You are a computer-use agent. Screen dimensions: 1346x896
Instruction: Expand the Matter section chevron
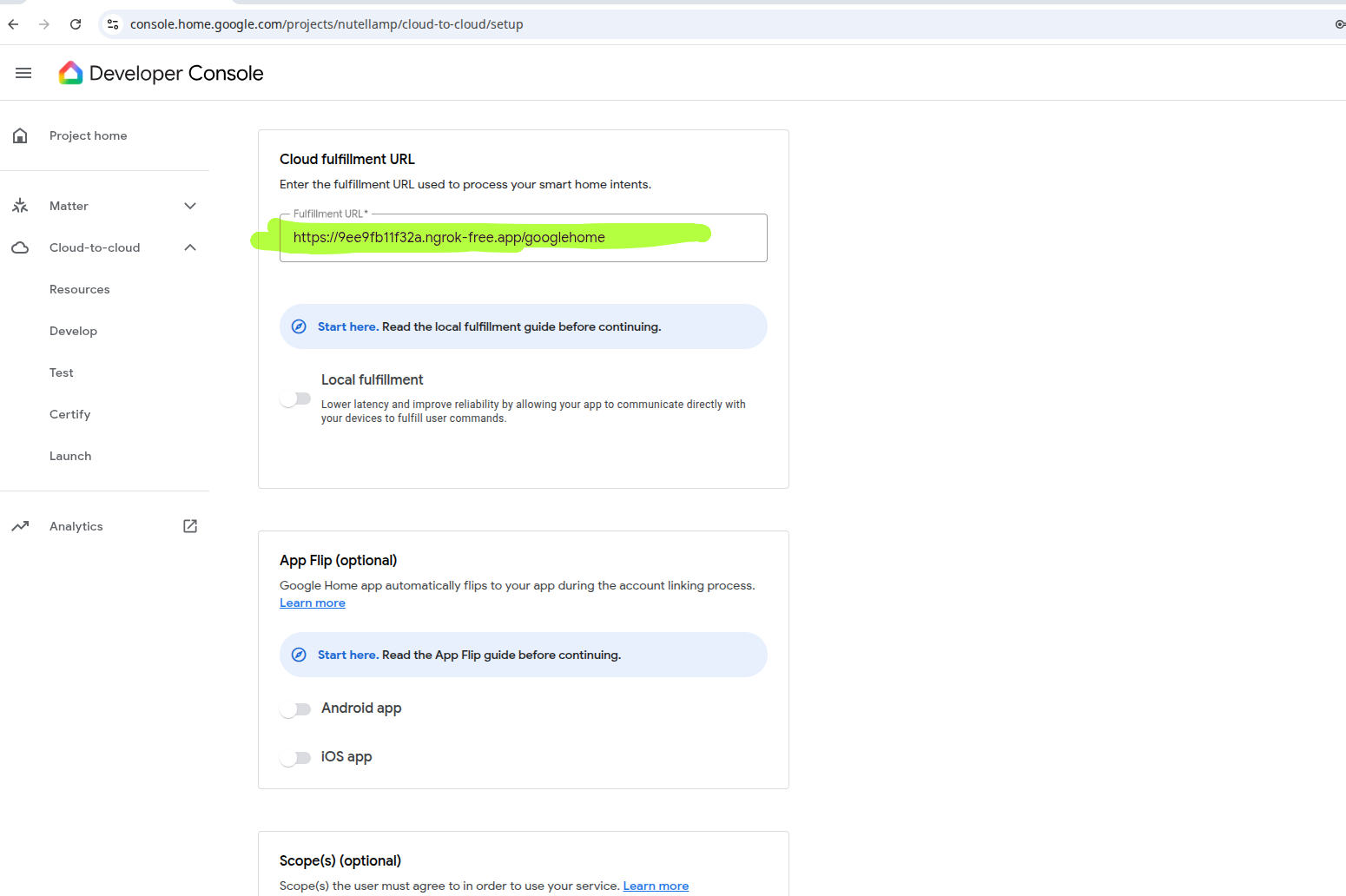190,206
